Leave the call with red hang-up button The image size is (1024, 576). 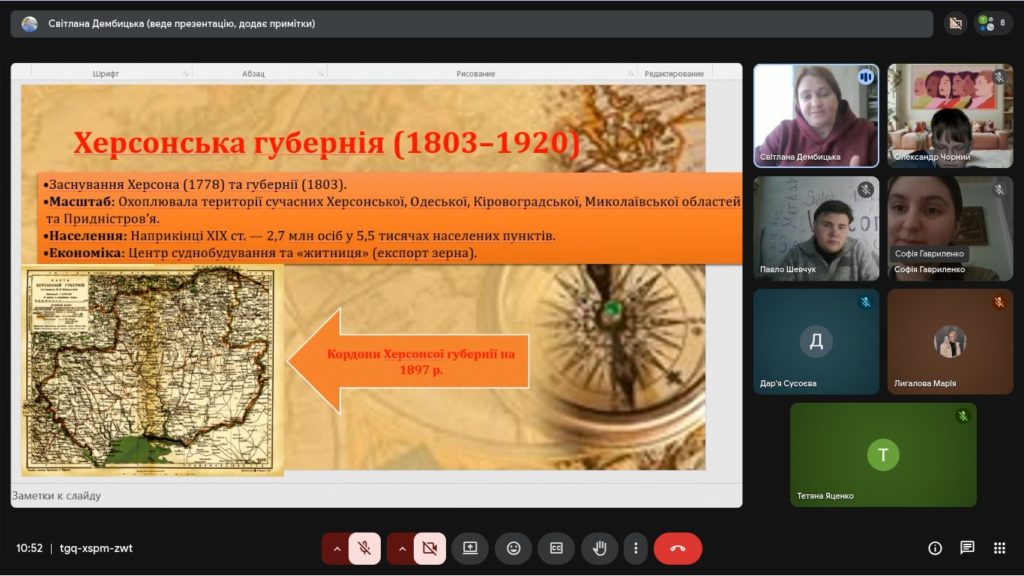678,548
